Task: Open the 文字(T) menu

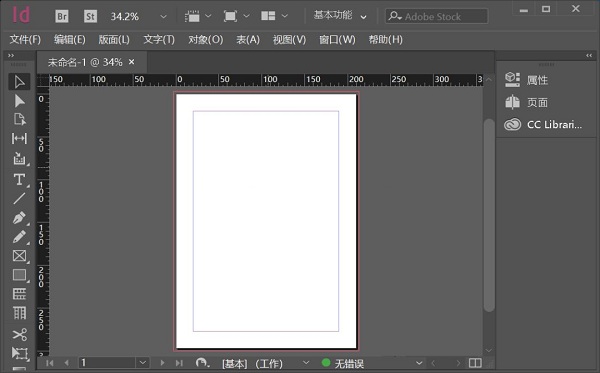Action: pyautogui.click(x=159, y=39)
